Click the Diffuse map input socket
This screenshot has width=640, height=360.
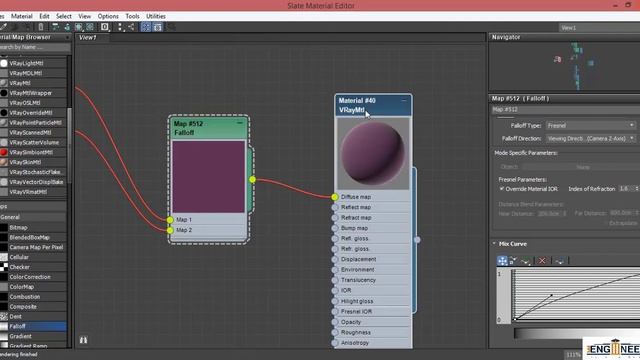coord(335,197)
